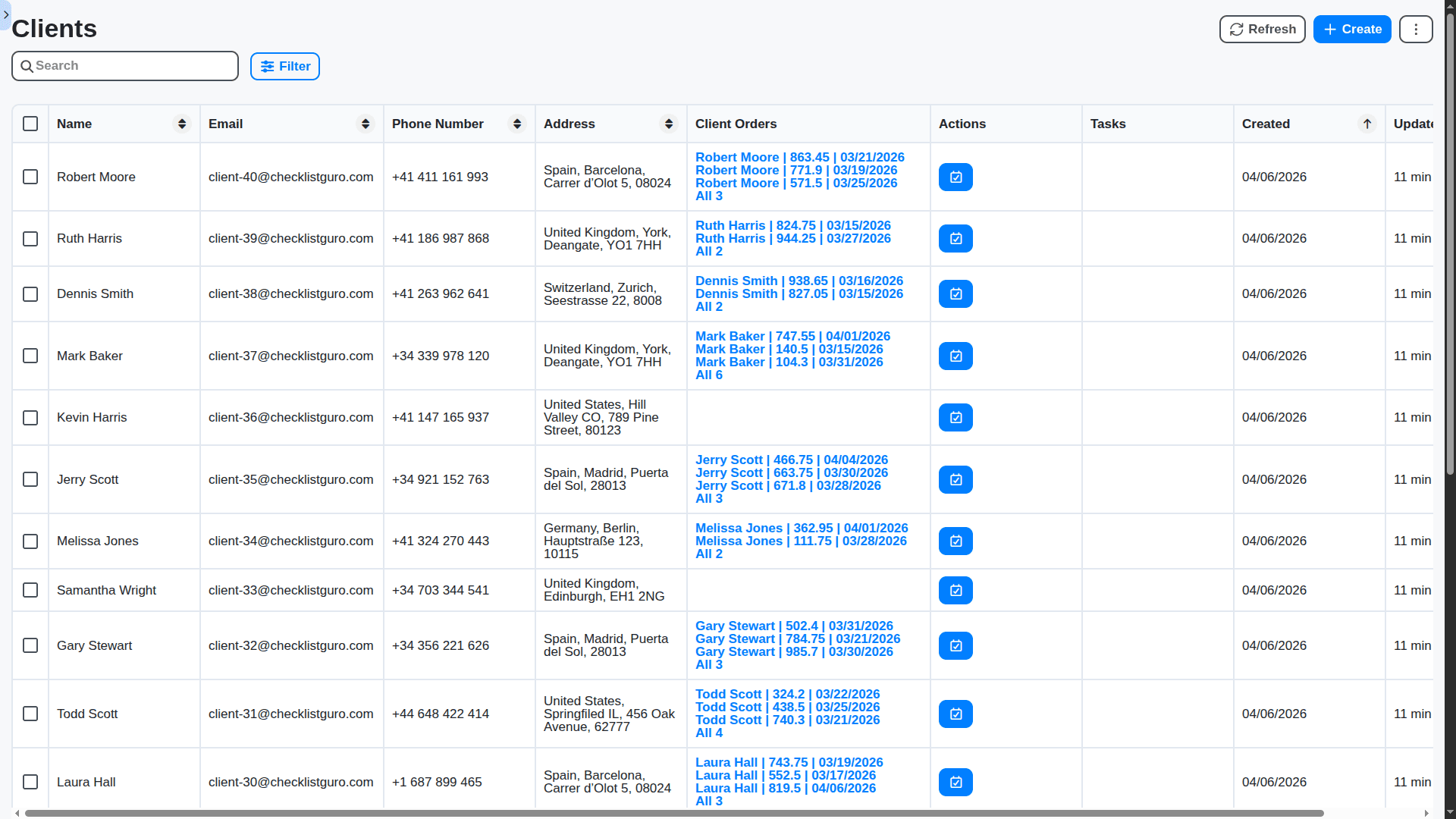Click the task action icon for Robert Moore
Image resolution: width=1456 pixels, height=819 pixels.
955,177
